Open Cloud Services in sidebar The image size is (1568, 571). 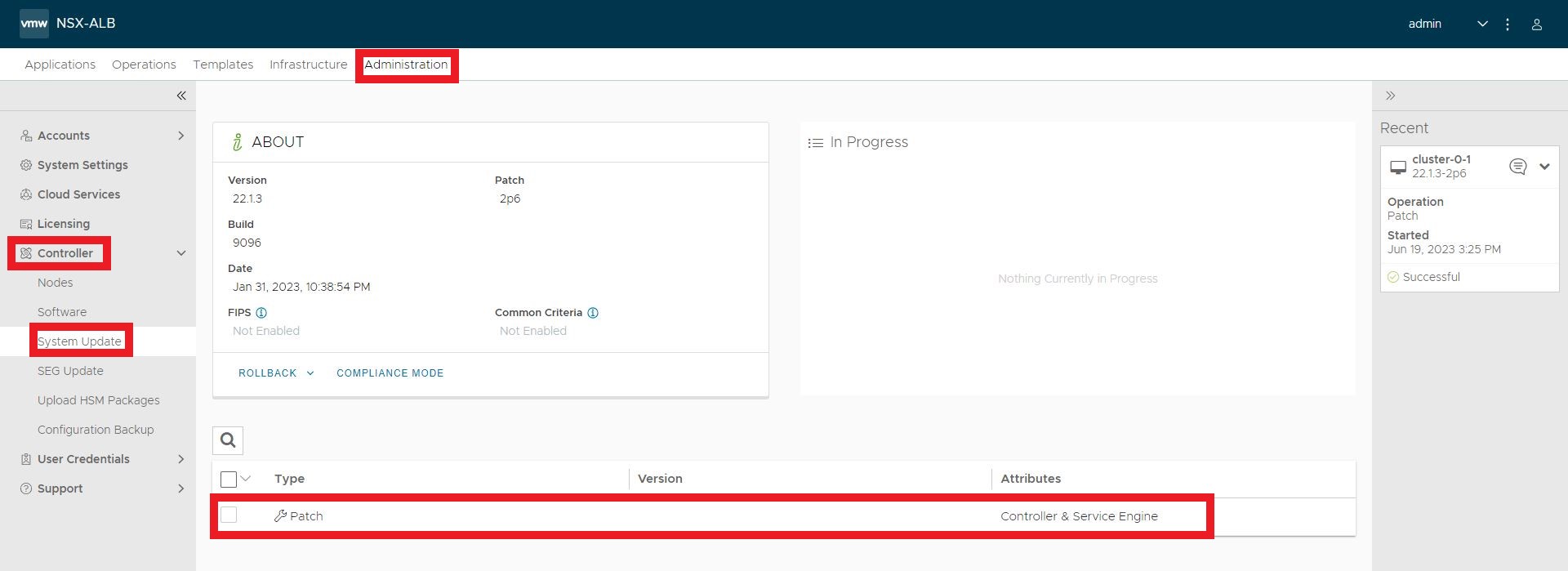tap(78, 194)
